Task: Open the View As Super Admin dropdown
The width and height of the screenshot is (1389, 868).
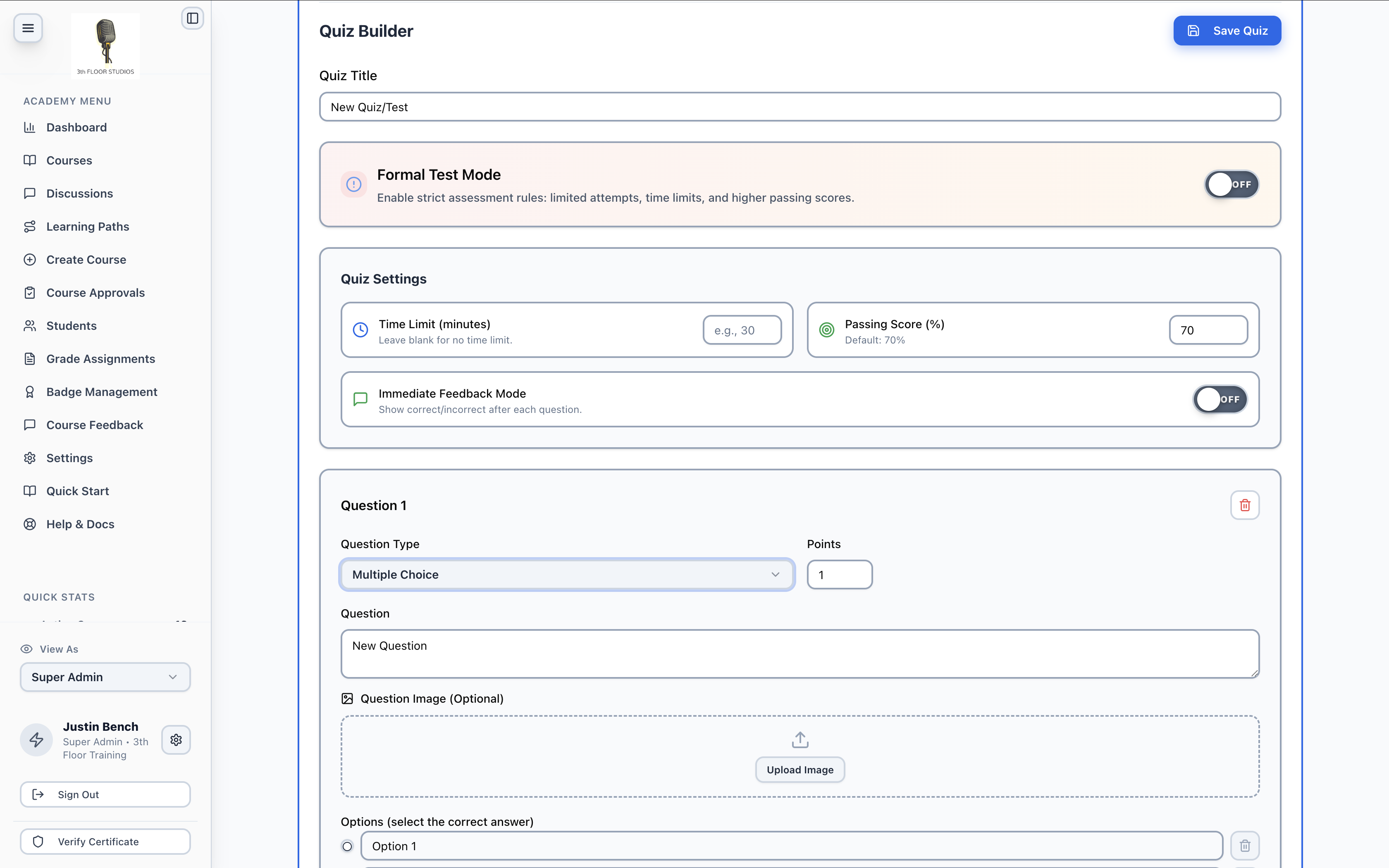Action: tap(105, 677)
